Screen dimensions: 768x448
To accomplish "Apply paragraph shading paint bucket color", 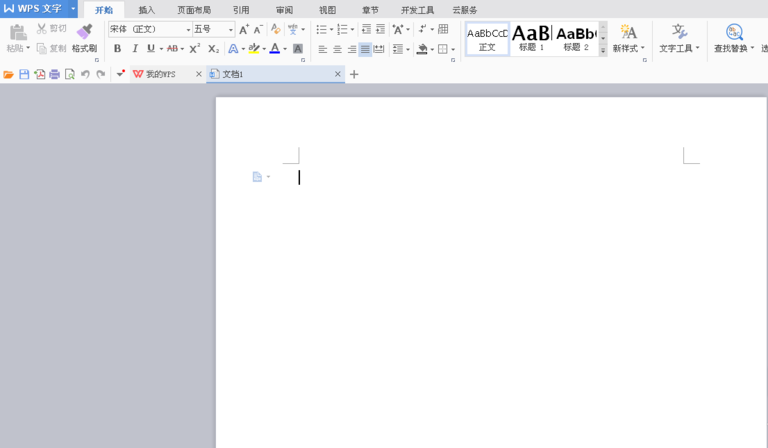I will (422, 49).
